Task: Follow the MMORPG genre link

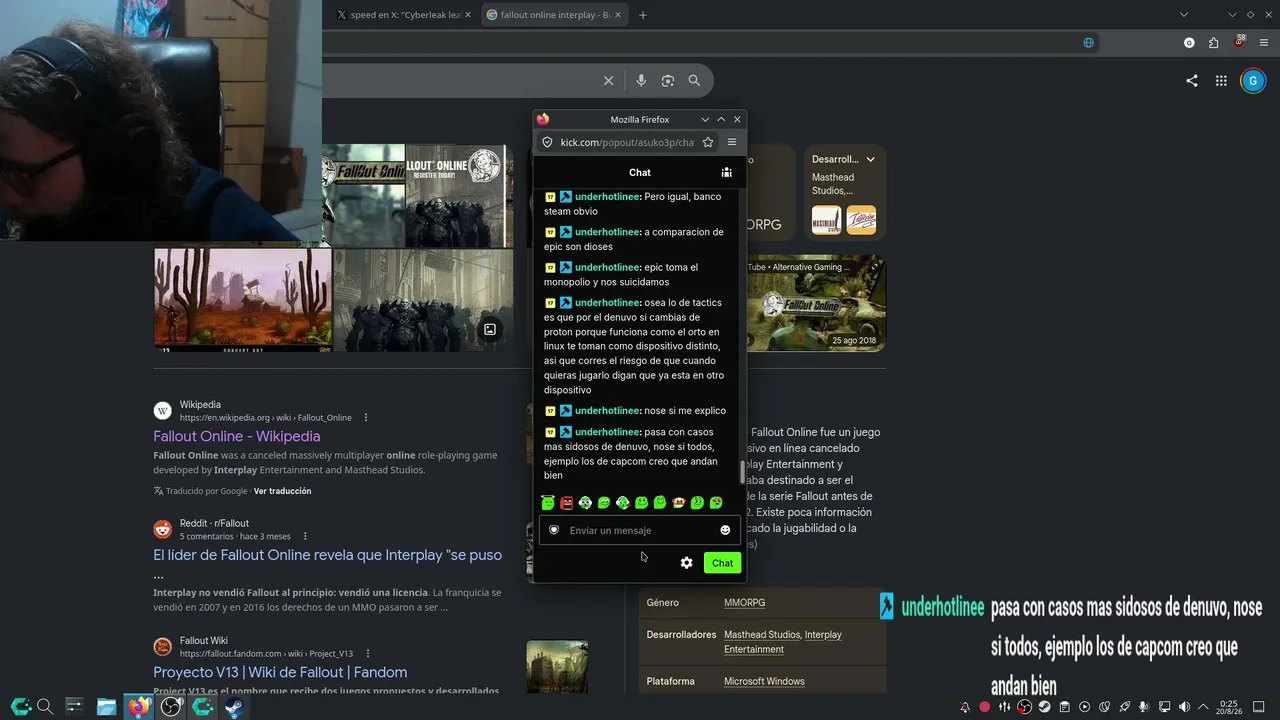Action: tap(744, 603)
